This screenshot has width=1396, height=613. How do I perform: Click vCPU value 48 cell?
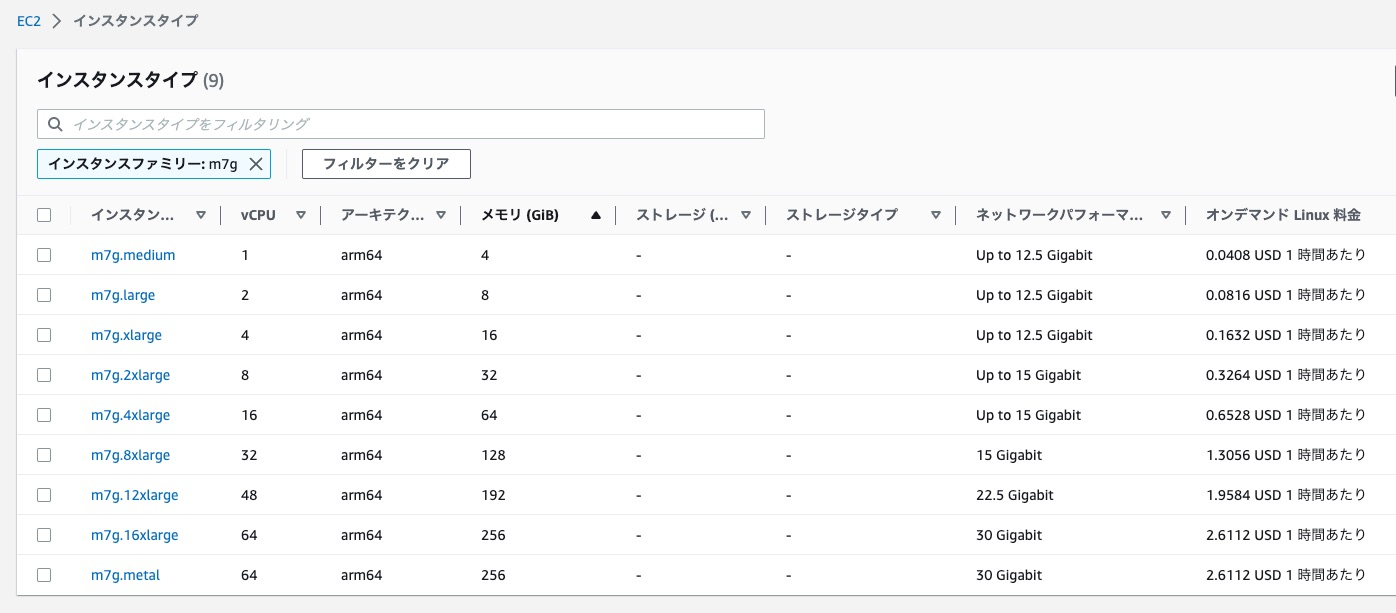tap(249, 495)
